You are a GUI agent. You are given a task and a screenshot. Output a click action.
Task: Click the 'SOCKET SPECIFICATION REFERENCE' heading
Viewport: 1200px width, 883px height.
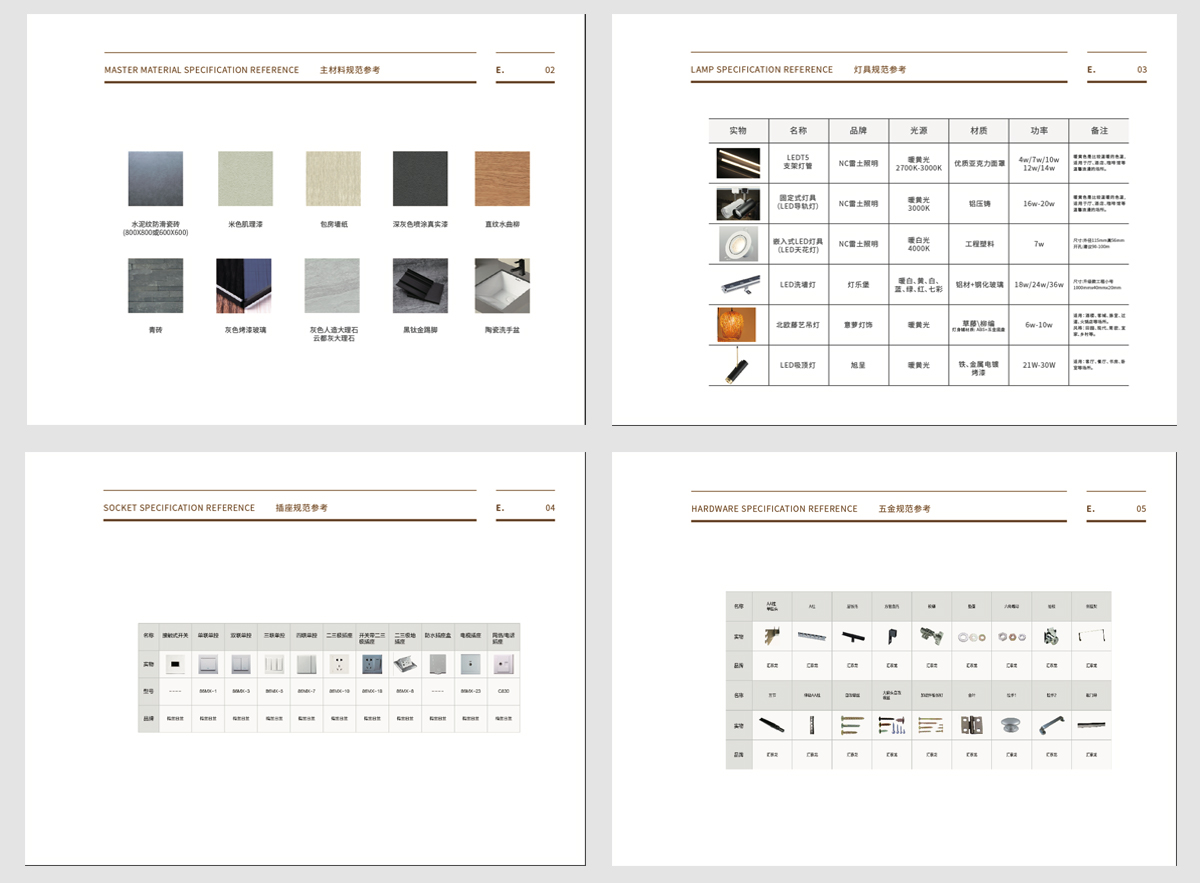coord(179,508)
